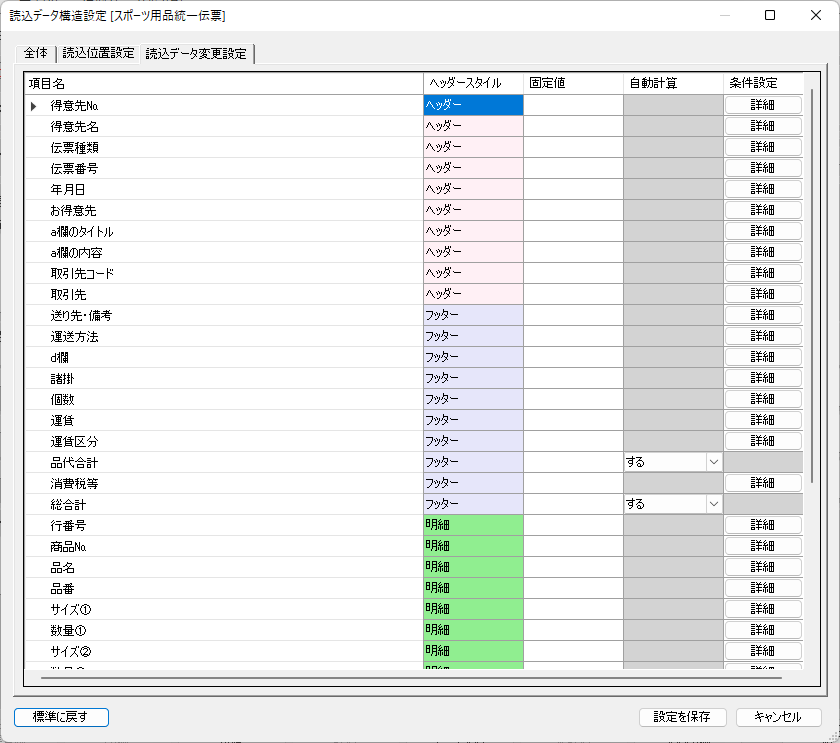Click the vertical scrollbar of the grid
Viewport: 840px width, 743px height.
[x=812, y=286]
